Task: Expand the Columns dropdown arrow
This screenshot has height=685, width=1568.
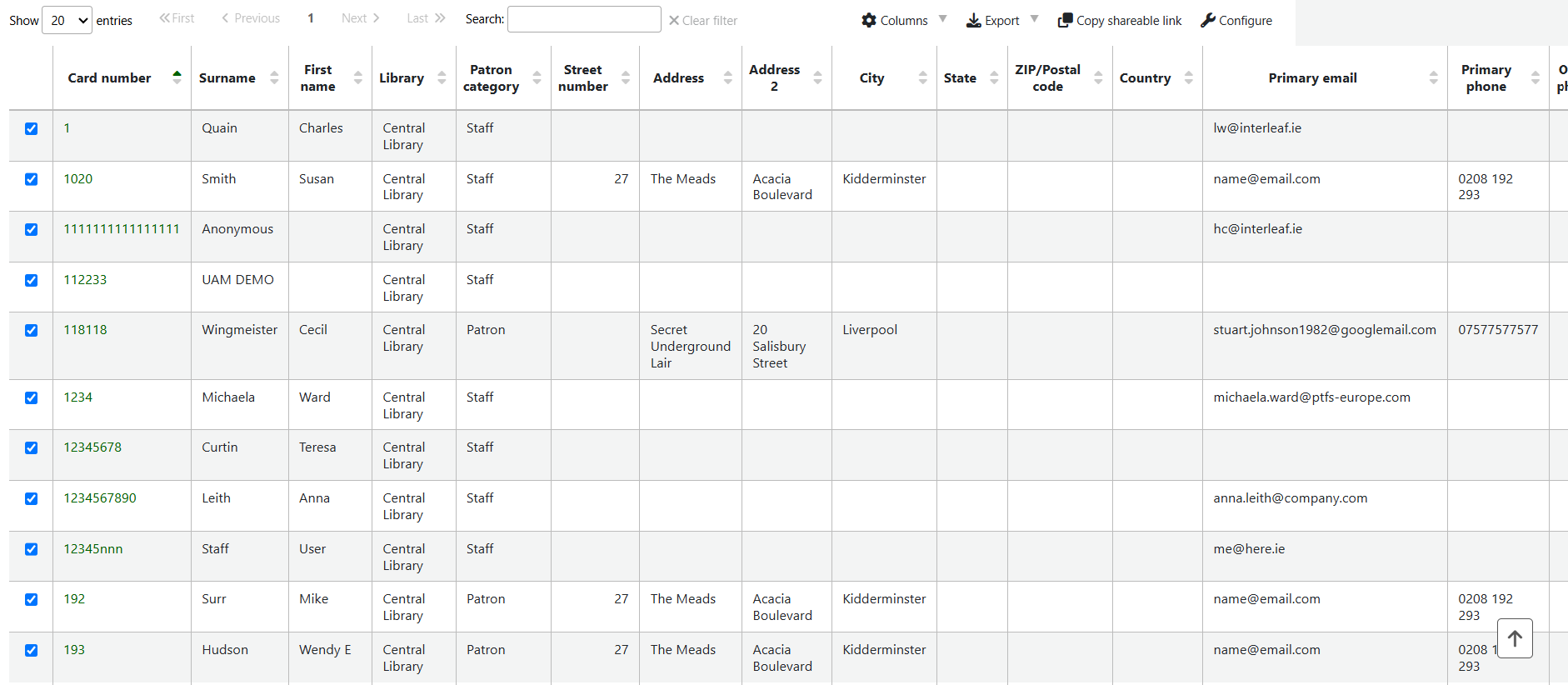Action: pyautogui.click(x=942, y=19)
